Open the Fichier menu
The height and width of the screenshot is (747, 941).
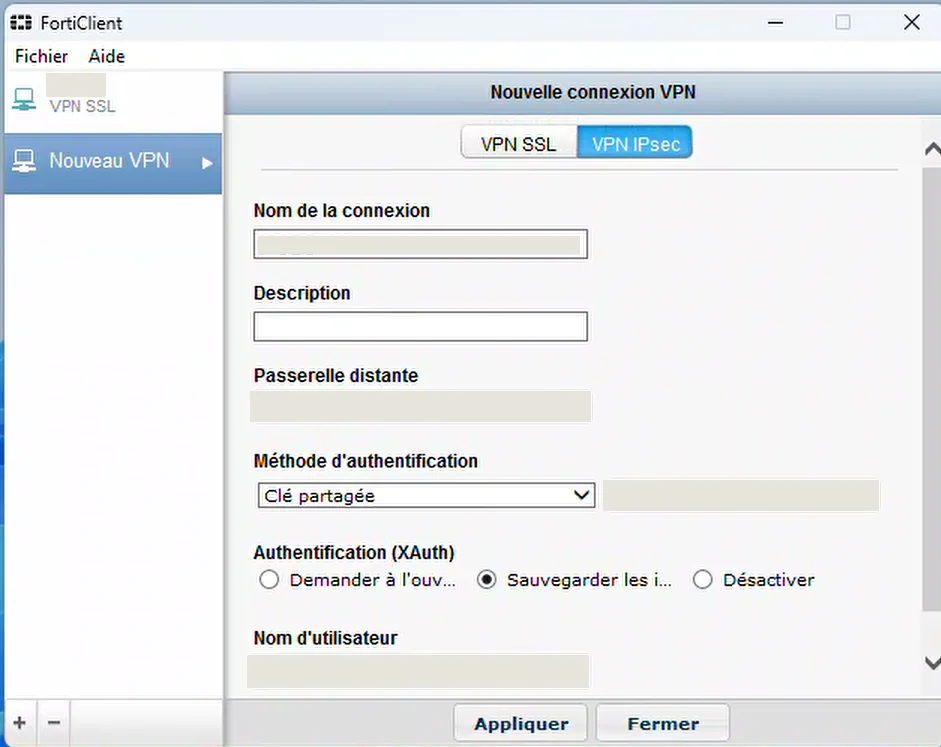coord(41,56)
